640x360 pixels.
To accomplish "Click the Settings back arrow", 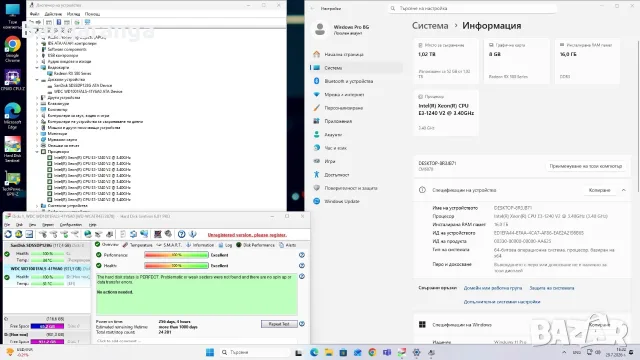I will coord(312,8).
